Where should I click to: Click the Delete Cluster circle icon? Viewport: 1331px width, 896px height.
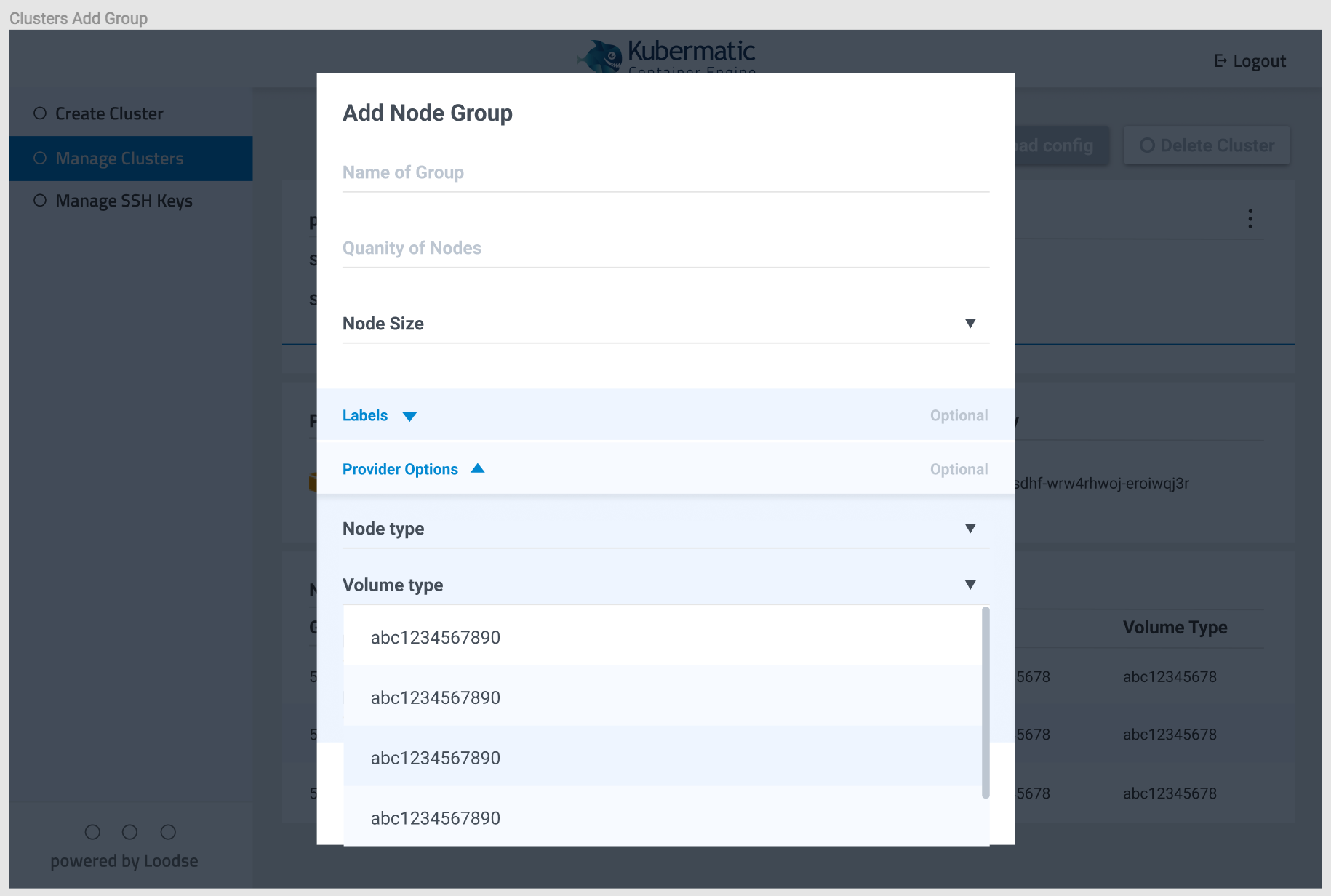click(1147, 145)
